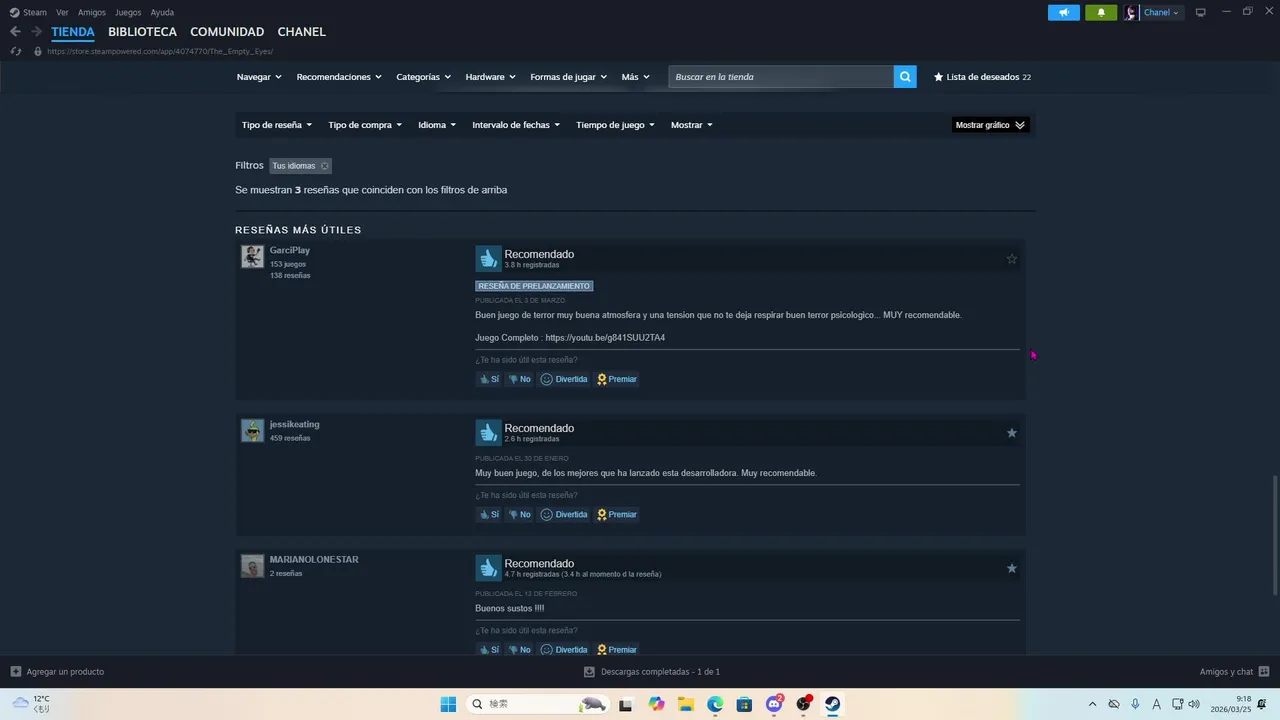Open the 'Ver' menu
This screenshot has width=1280, height=720.
pyautogui.click(x=62, y=13)
